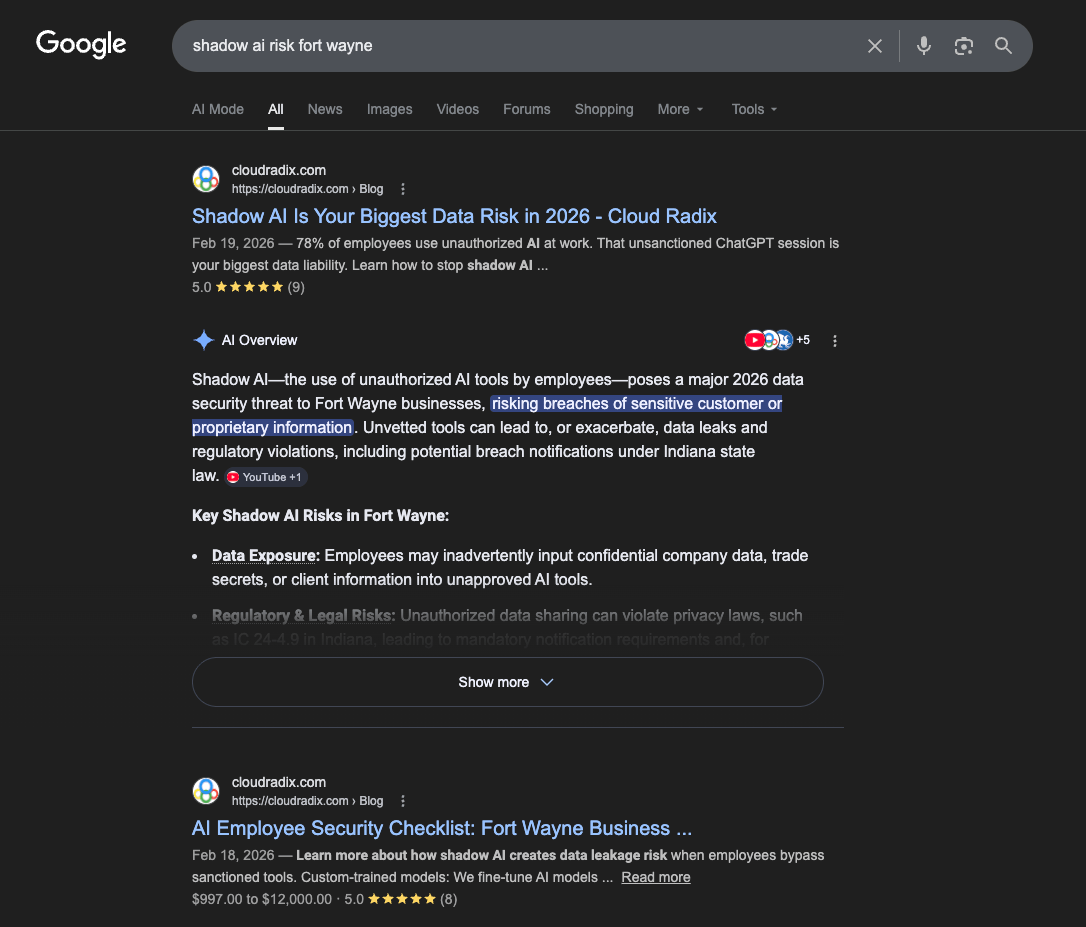Expand the More search filters dropdown

point(680,109)
